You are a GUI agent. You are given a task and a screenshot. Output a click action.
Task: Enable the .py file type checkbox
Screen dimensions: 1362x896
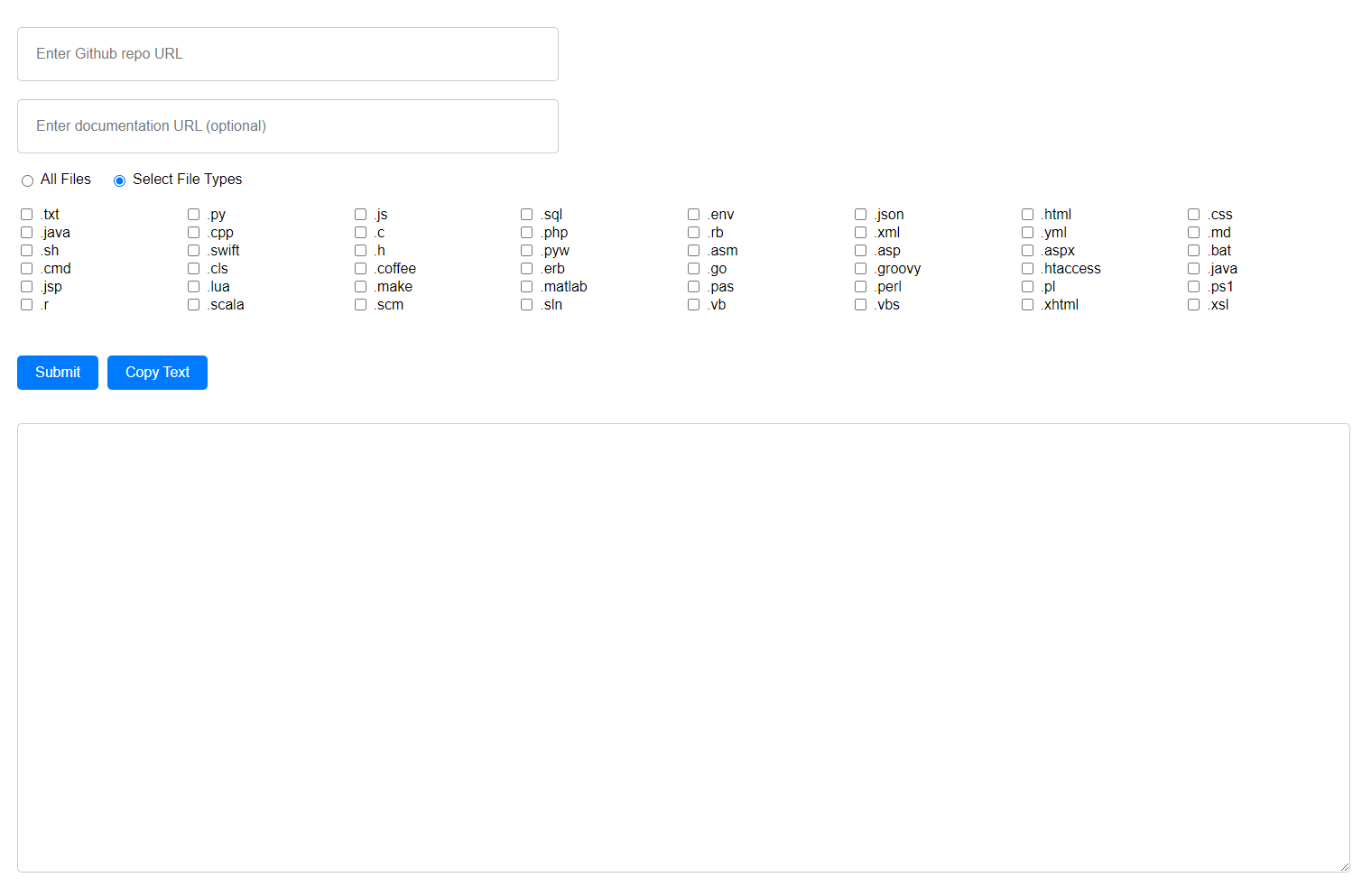[193, 214]
